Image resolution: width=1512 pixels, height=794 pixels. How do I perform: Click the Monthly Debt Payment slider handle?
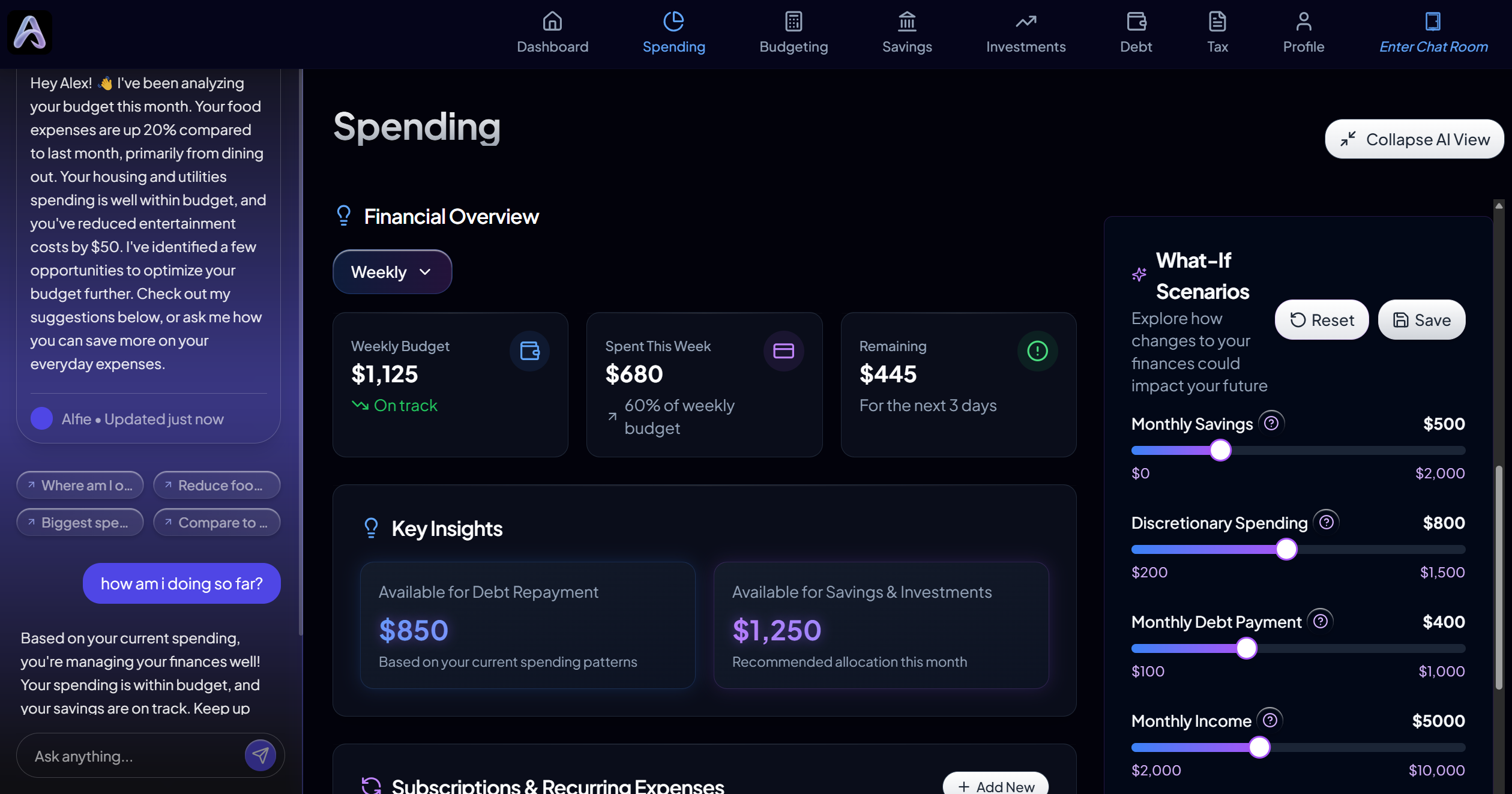pyautogui.click(x=1246, y=648)
